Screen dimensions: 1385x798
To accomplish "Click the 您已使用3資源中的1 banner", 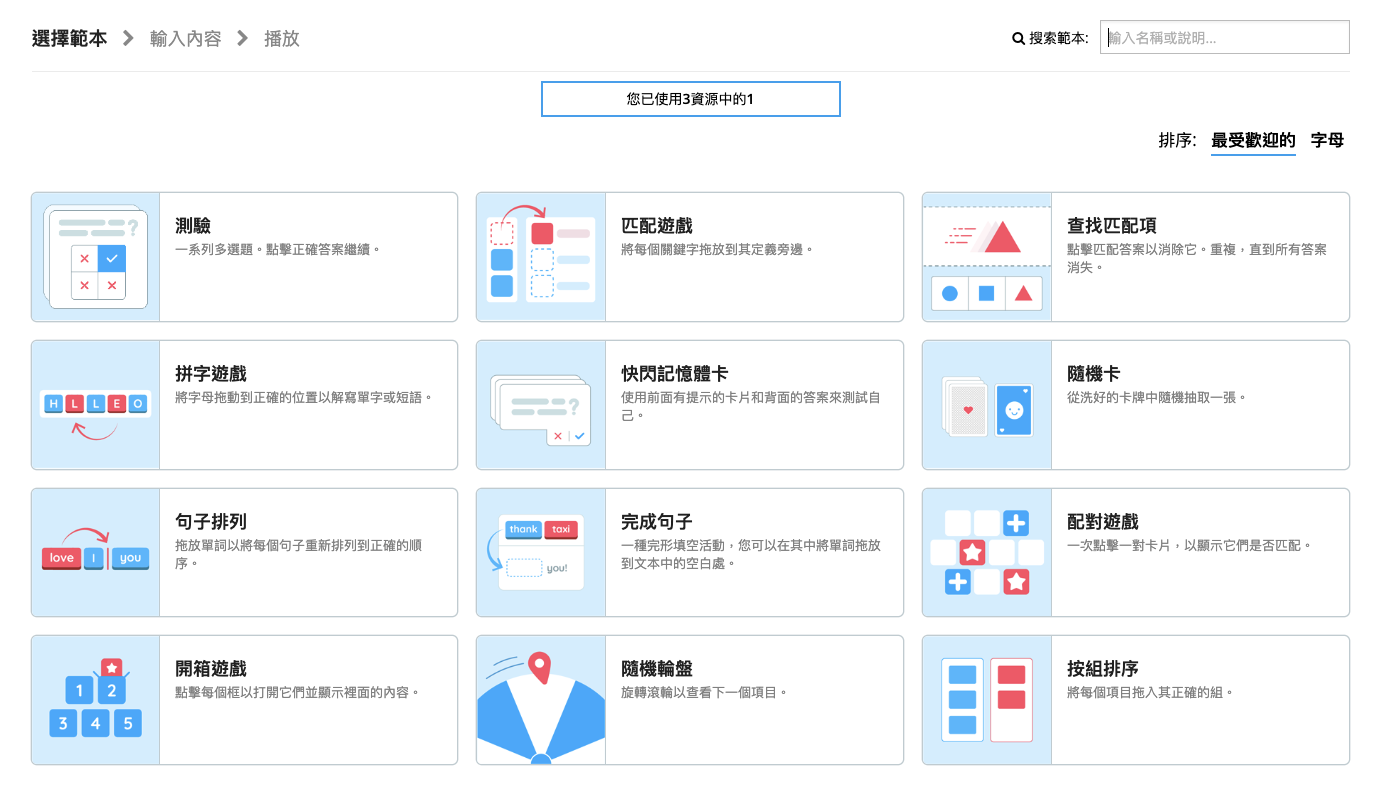I will [x=690, y=99].
